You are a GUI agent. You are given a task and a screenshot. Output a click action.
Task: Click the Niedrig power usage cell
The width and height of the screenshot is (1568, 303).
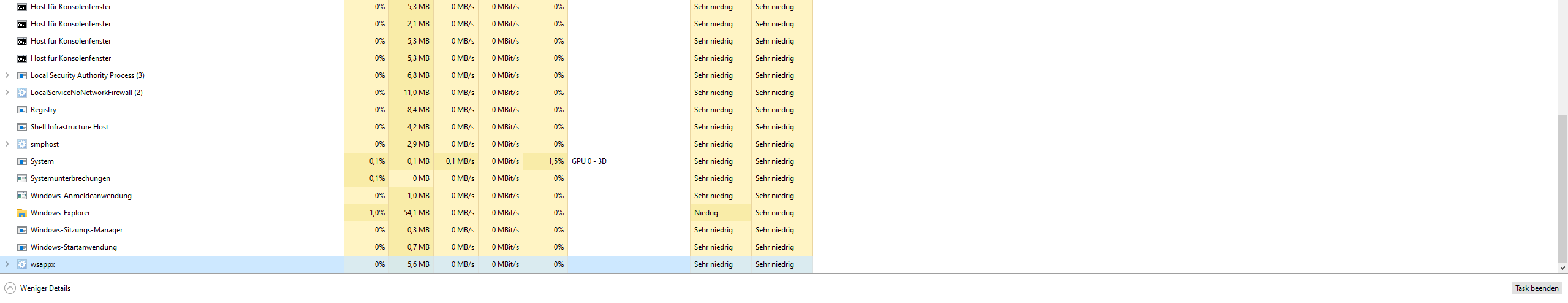[721, 213]
